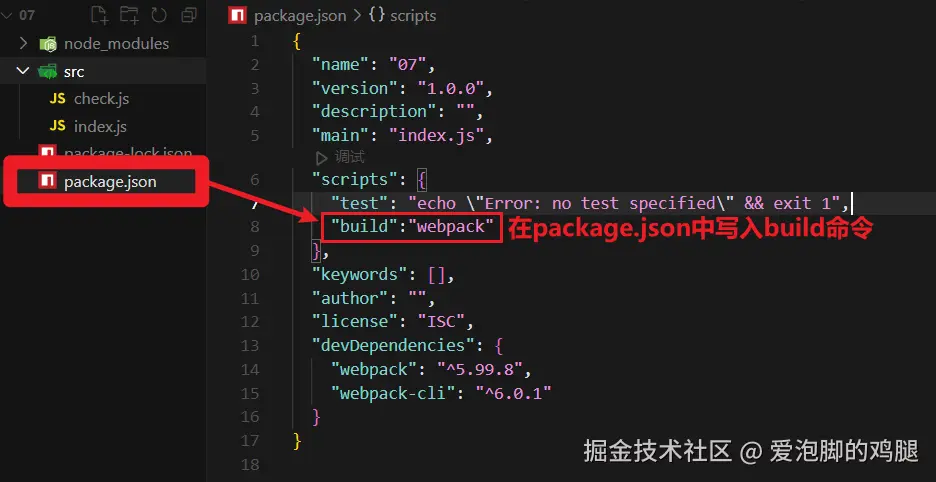Collapse all folders using the collapse icon
936x482 pixels.
point(189,15)
